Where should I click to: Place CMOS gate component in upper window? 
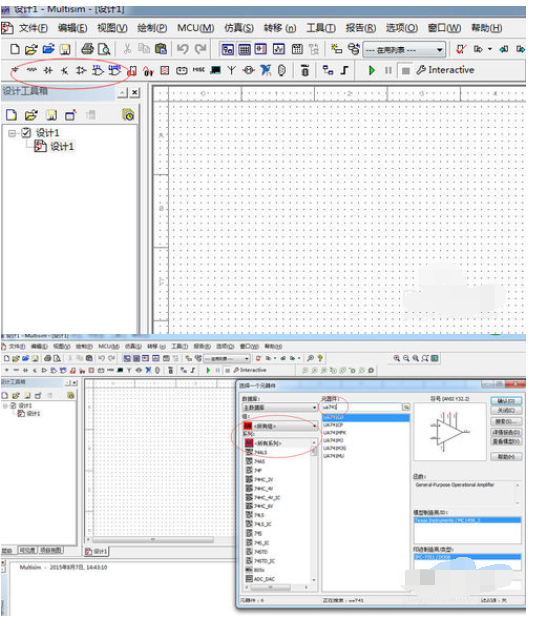115,70
